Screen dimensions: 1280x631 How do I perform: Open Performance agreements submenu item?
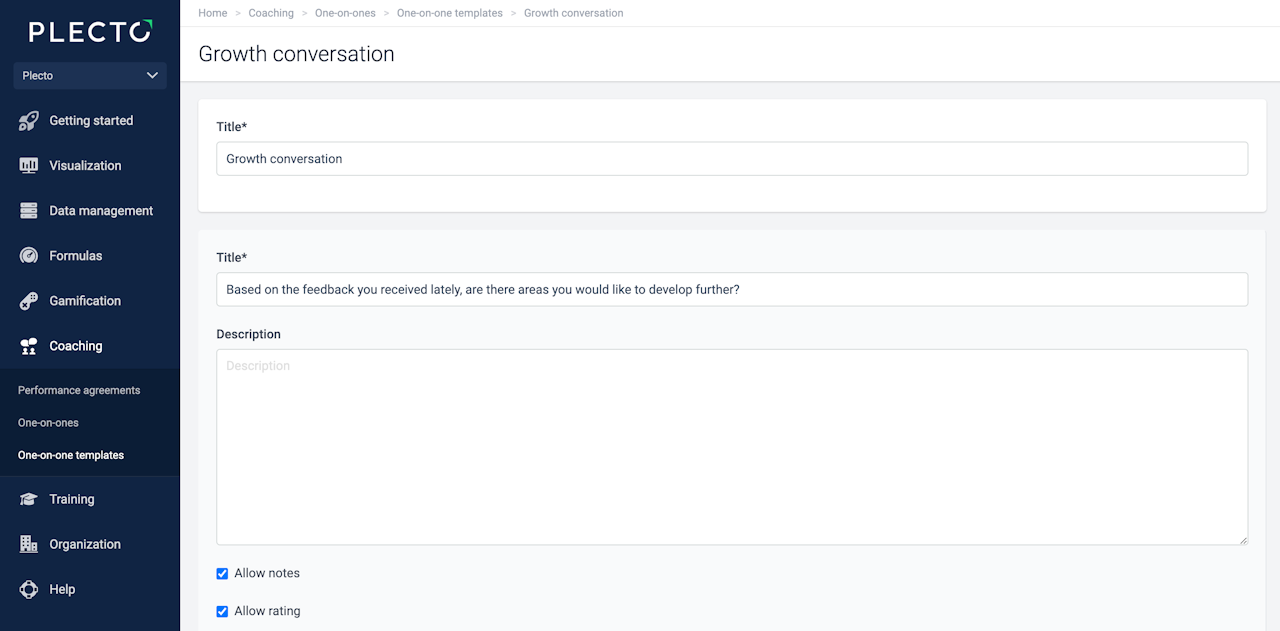pyautogui.click(x=79, y=390)
